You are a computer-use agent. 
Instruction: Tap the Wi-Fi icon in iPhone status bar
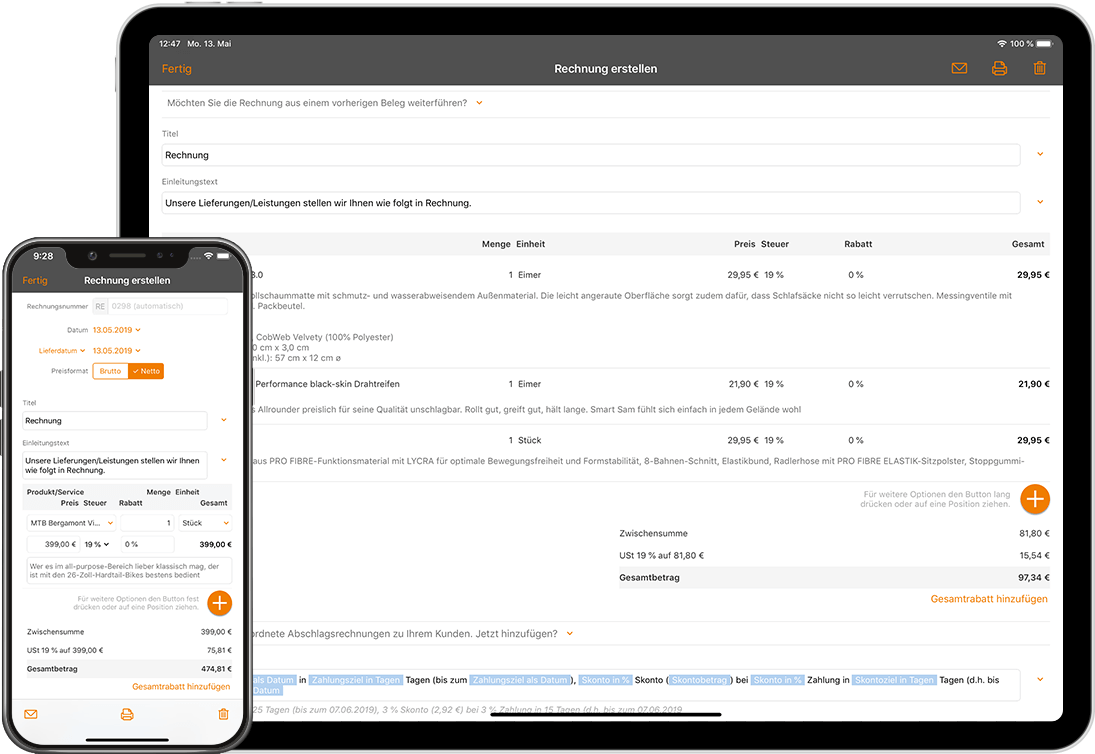tap(208, 256)
